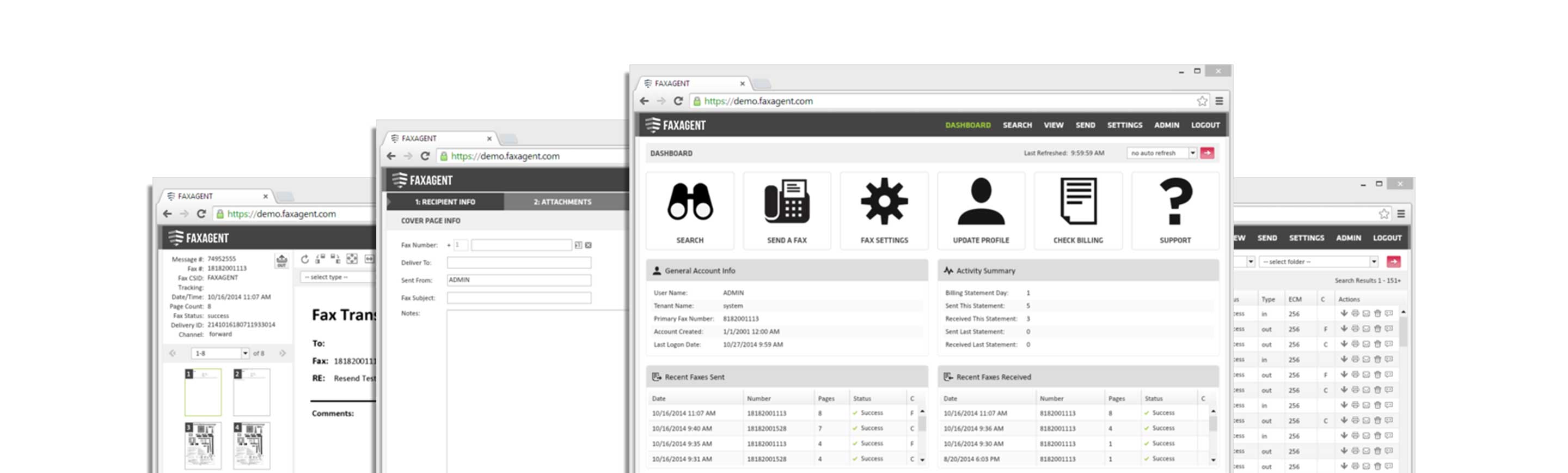Viewport: 1568px width, 473px height.
Task: Select page 1 thumbnail in the fax viewer
Action: point(203,392)
